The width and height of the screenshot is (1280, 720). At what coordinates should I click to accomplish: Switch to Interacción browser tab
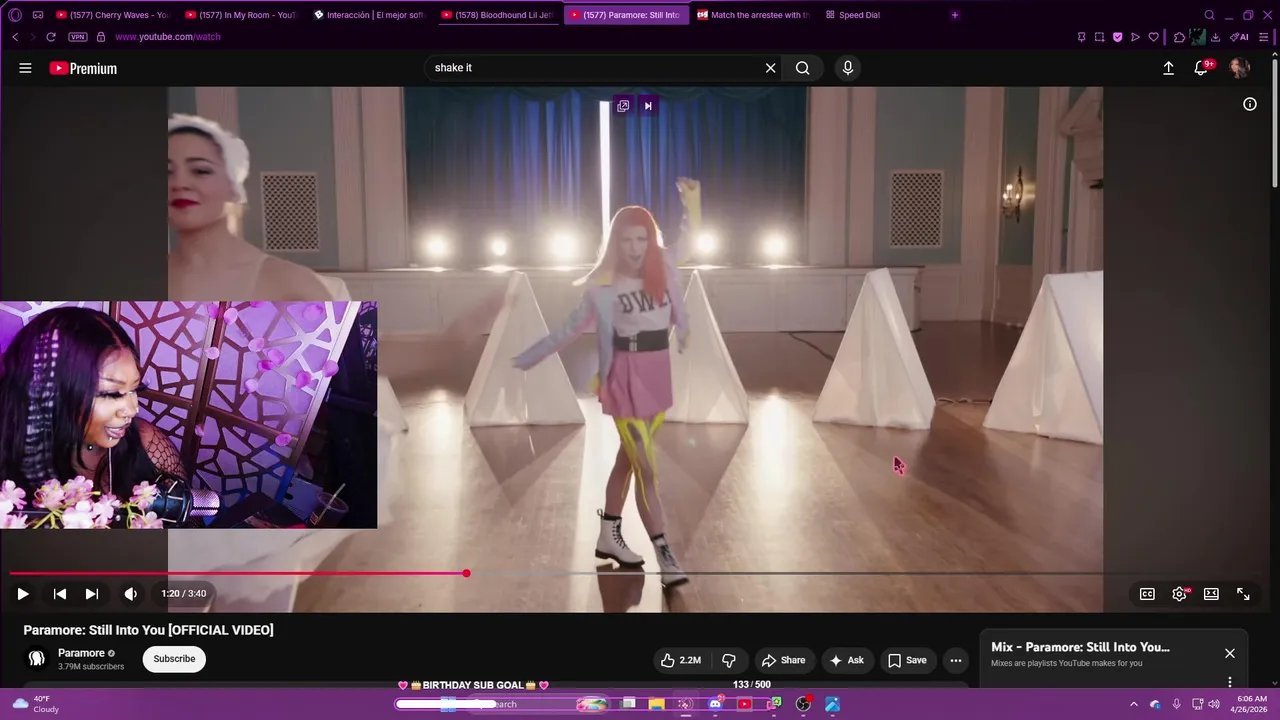point(369,15)
